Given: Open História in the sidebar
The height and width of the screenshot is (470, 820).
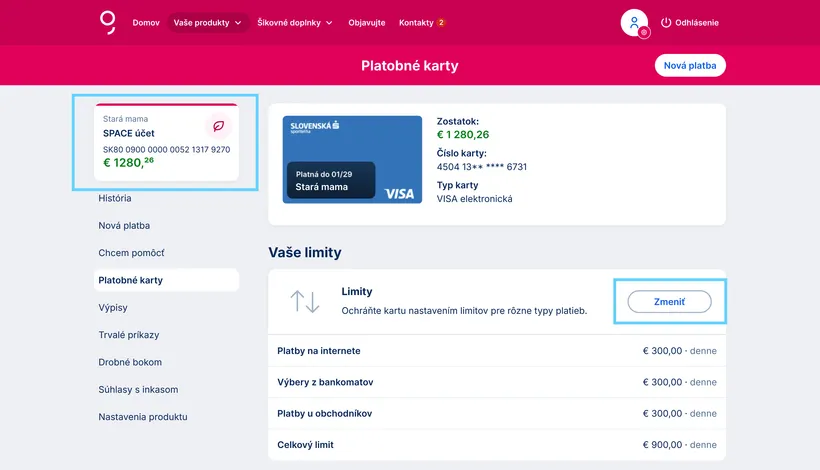Looking at the screenshot, I should [115, 198].
